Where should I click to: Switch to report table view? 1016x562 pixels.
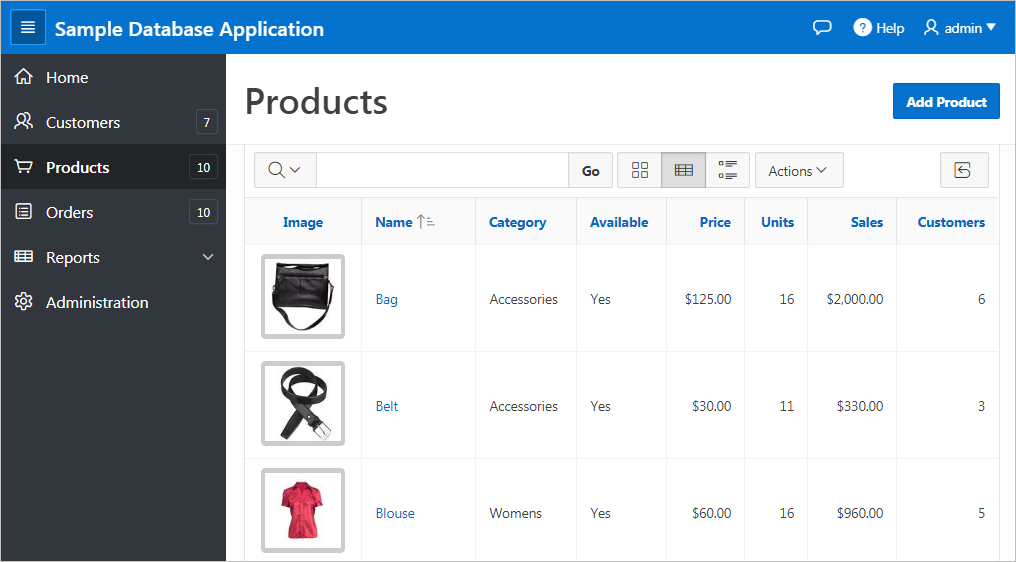tap(684, 171)
